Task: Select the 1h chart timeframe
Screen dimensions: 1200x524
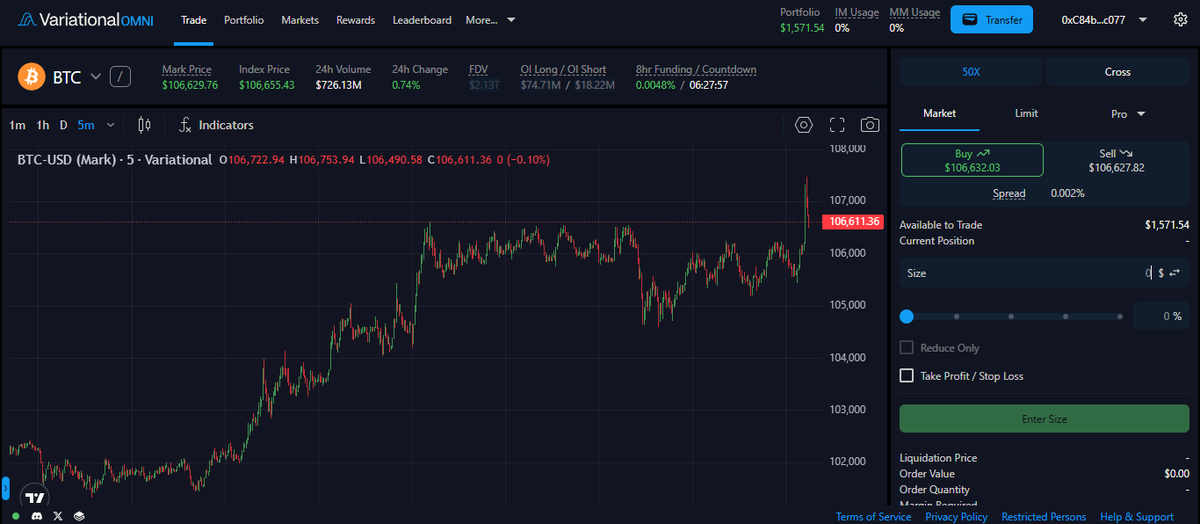Action: click(43, 125)
